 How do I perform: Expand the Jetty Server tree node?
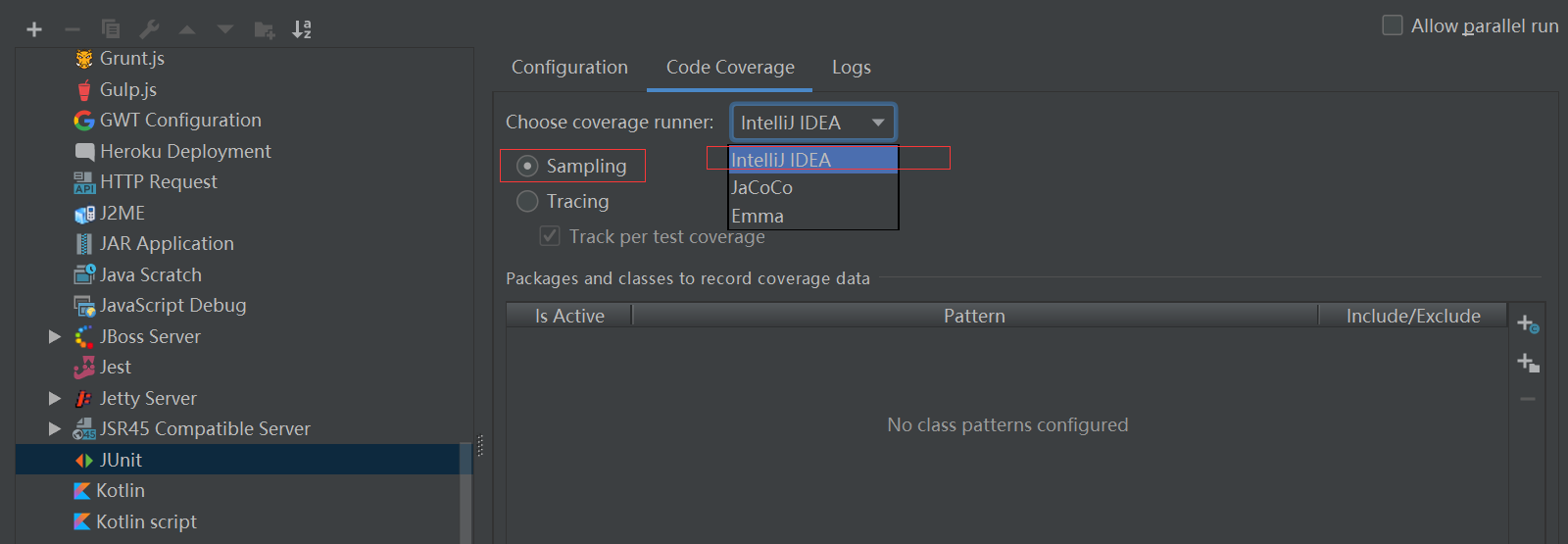tap(55, 398)
